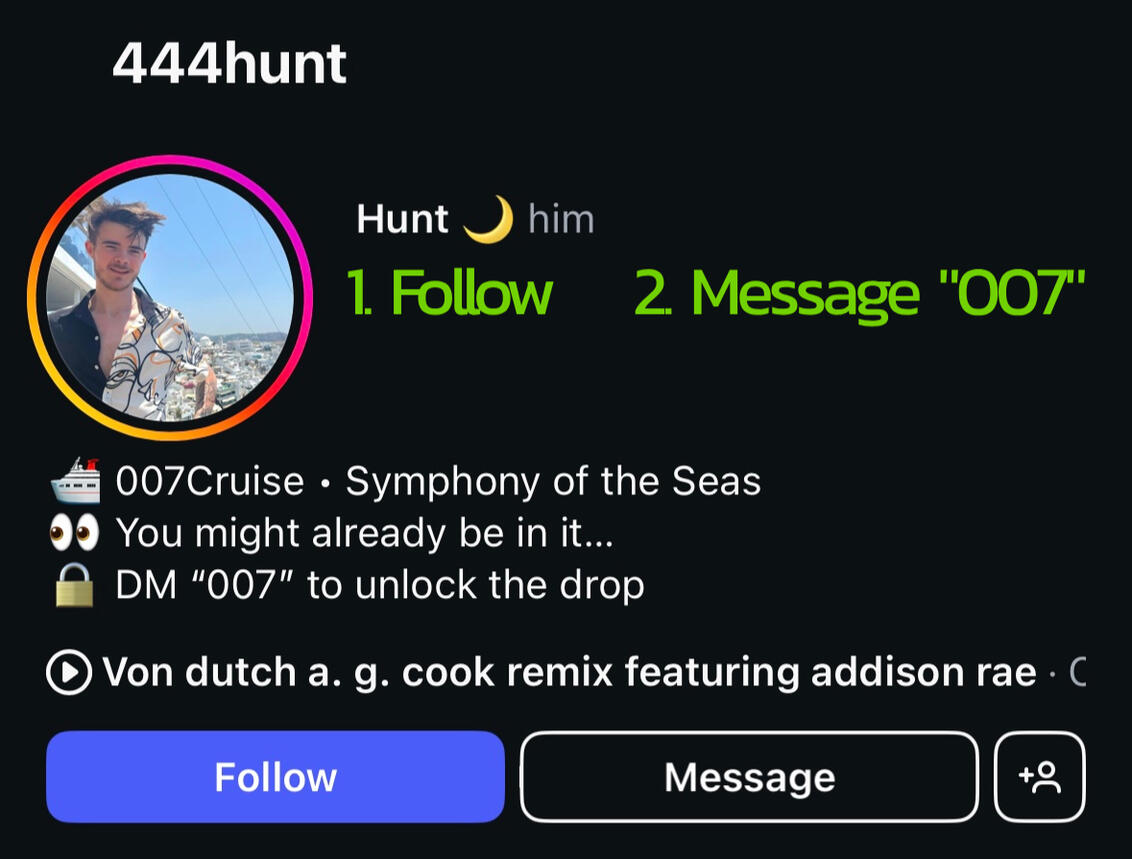This screenshot has height=859, width=1132.
Task: Click the 'DM "007" to unlock the drop' line
Action: (379, 585)
